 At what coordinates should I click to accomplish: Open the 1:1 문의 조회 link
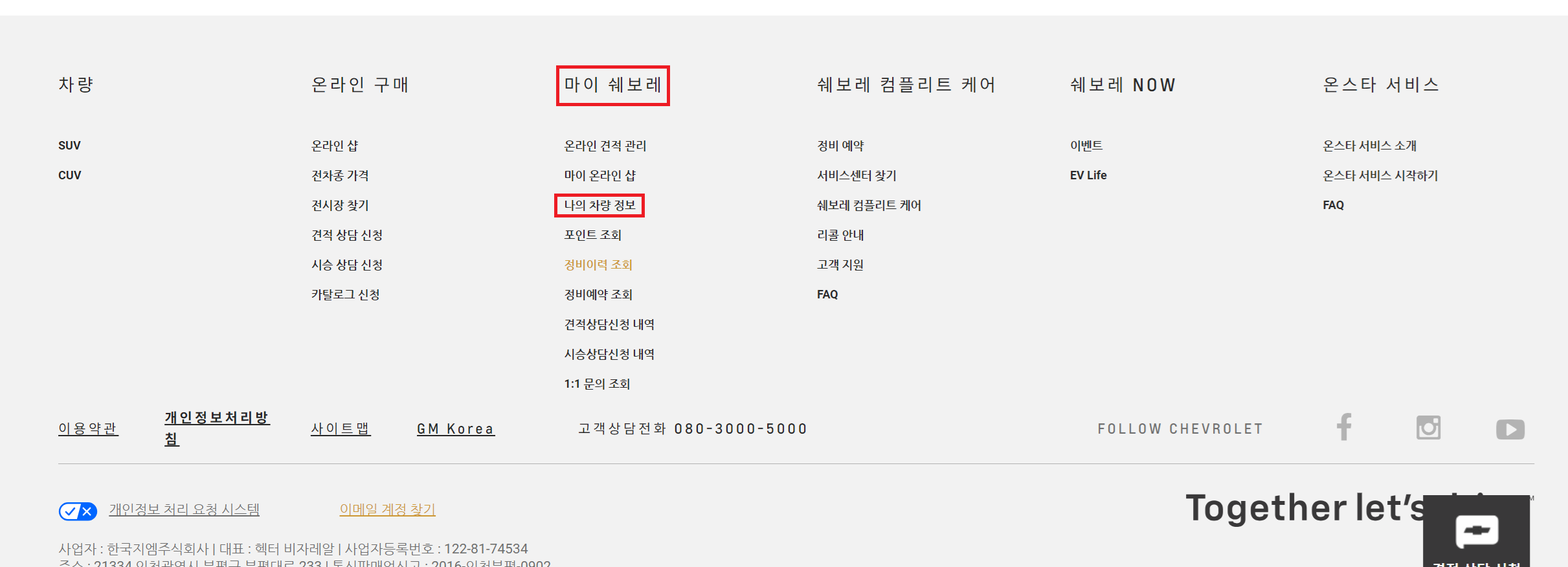(597, 384)
